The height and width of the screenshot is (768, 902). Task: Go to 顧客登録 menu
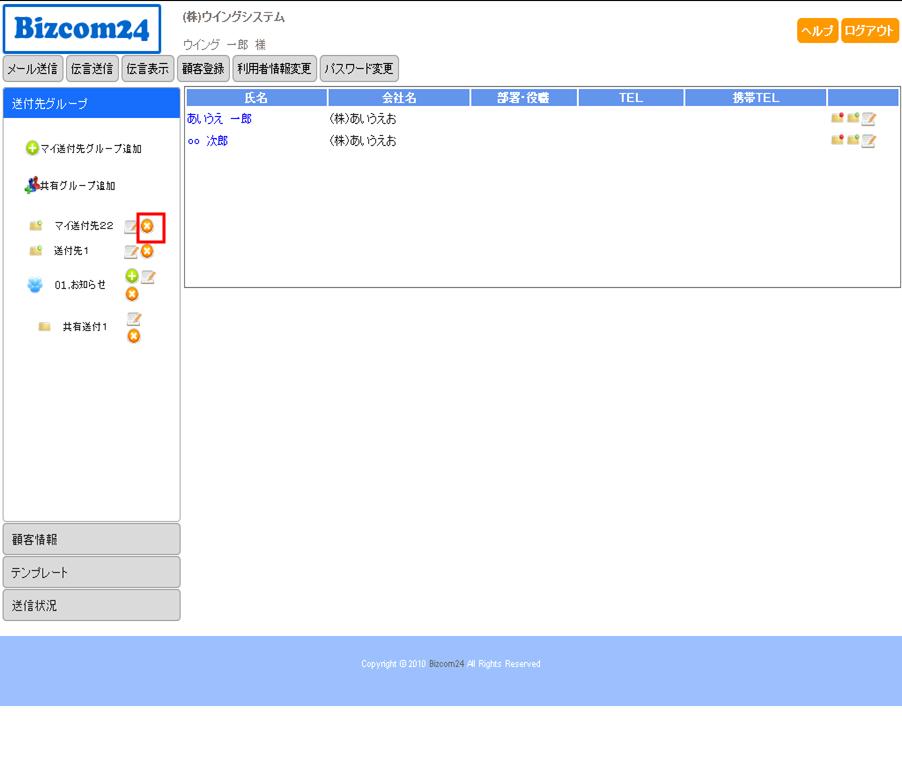pos(203,69)
